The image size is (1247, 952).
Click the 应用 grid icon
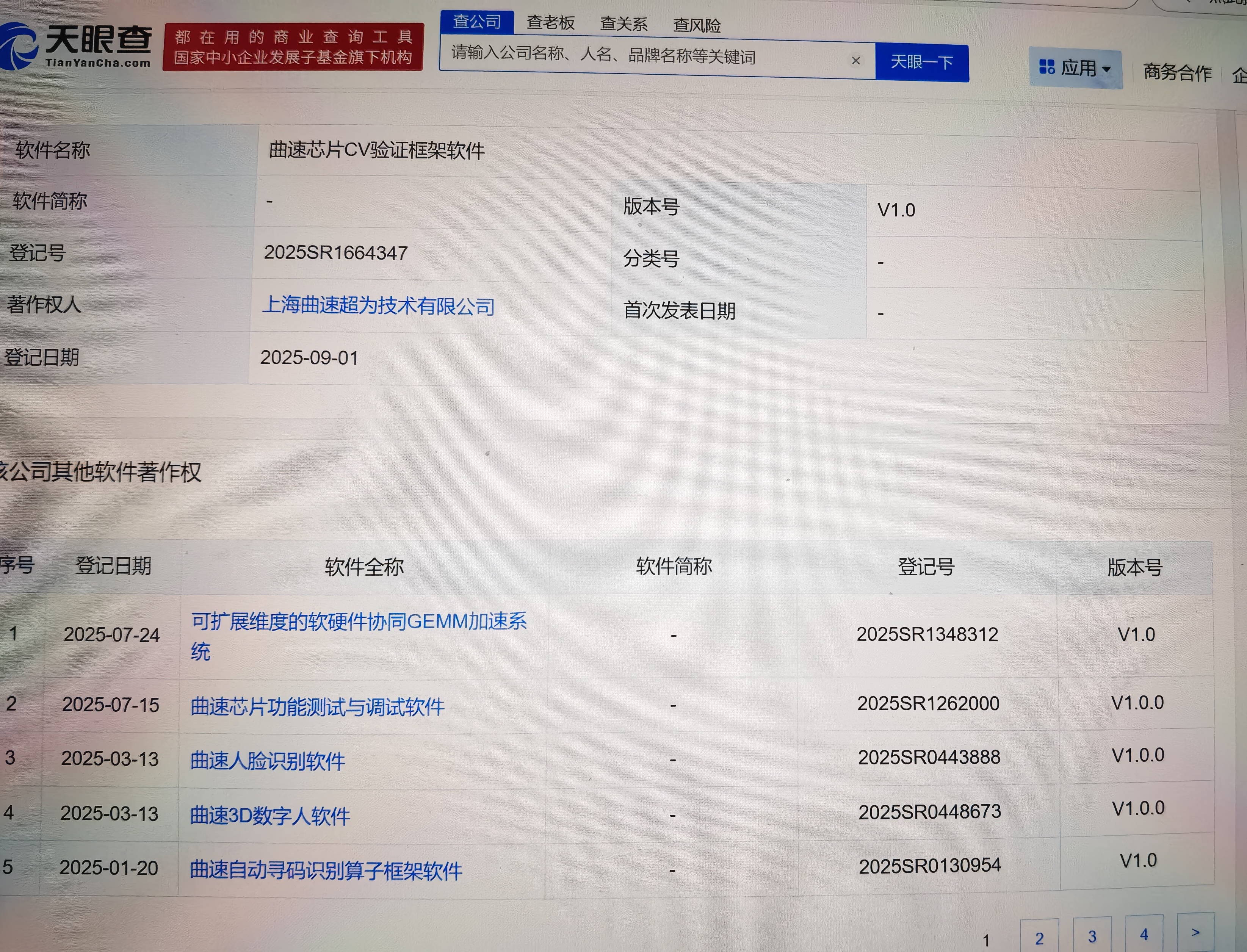(x=1046, y=67)
